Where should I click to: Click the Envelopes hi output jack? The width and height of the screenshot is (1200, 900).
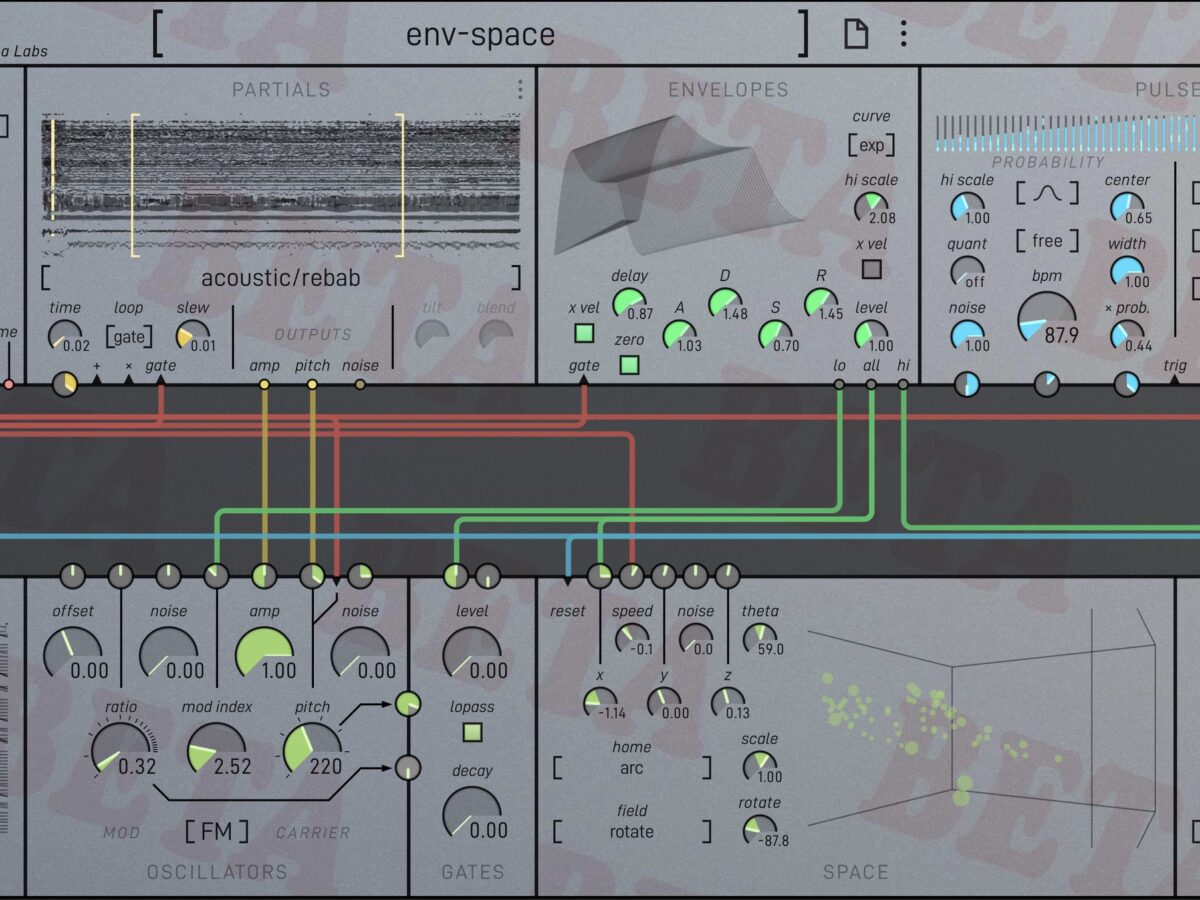(903, 384)
